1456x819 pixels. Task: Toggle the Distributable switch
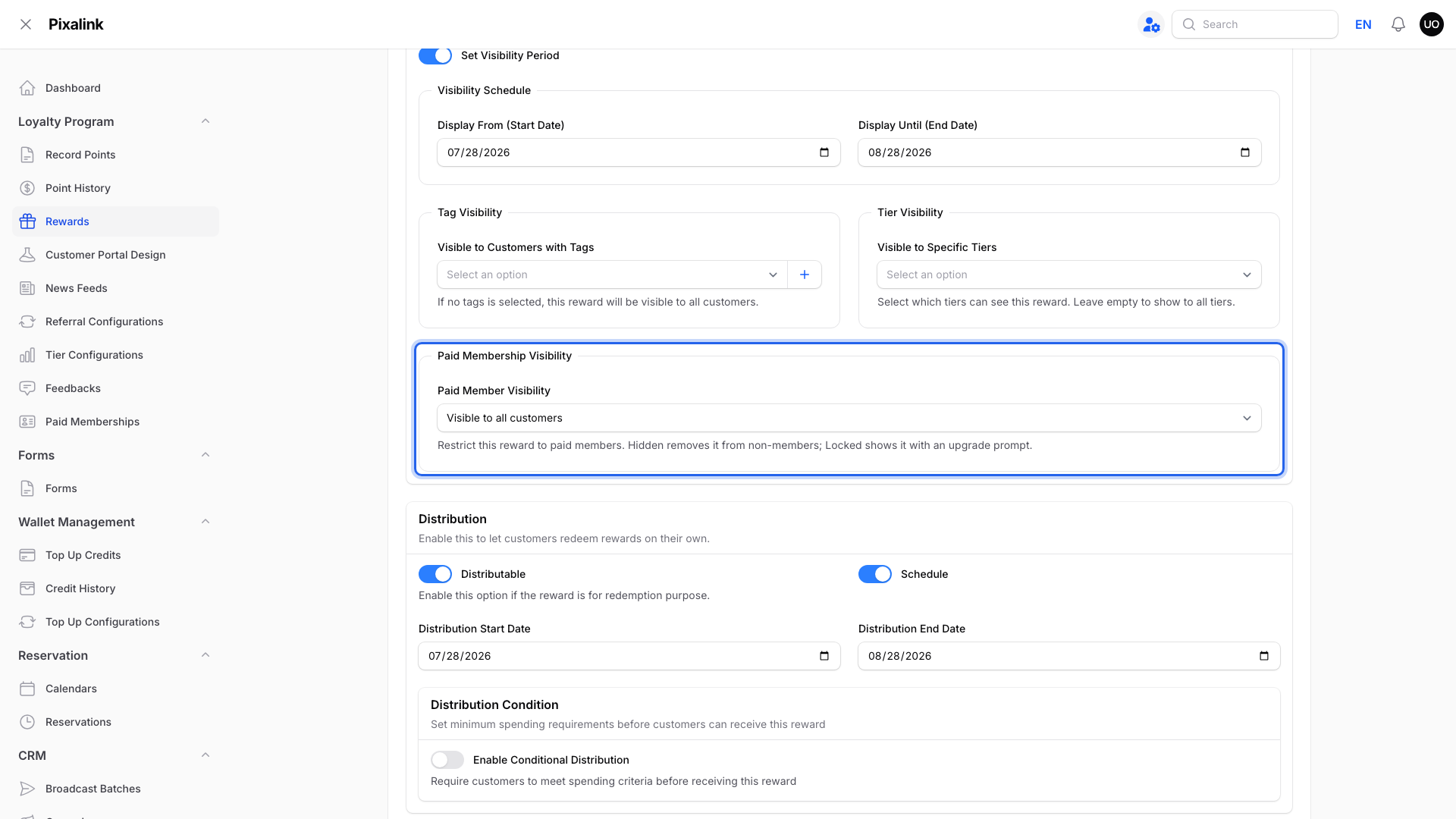click(435, 574)
